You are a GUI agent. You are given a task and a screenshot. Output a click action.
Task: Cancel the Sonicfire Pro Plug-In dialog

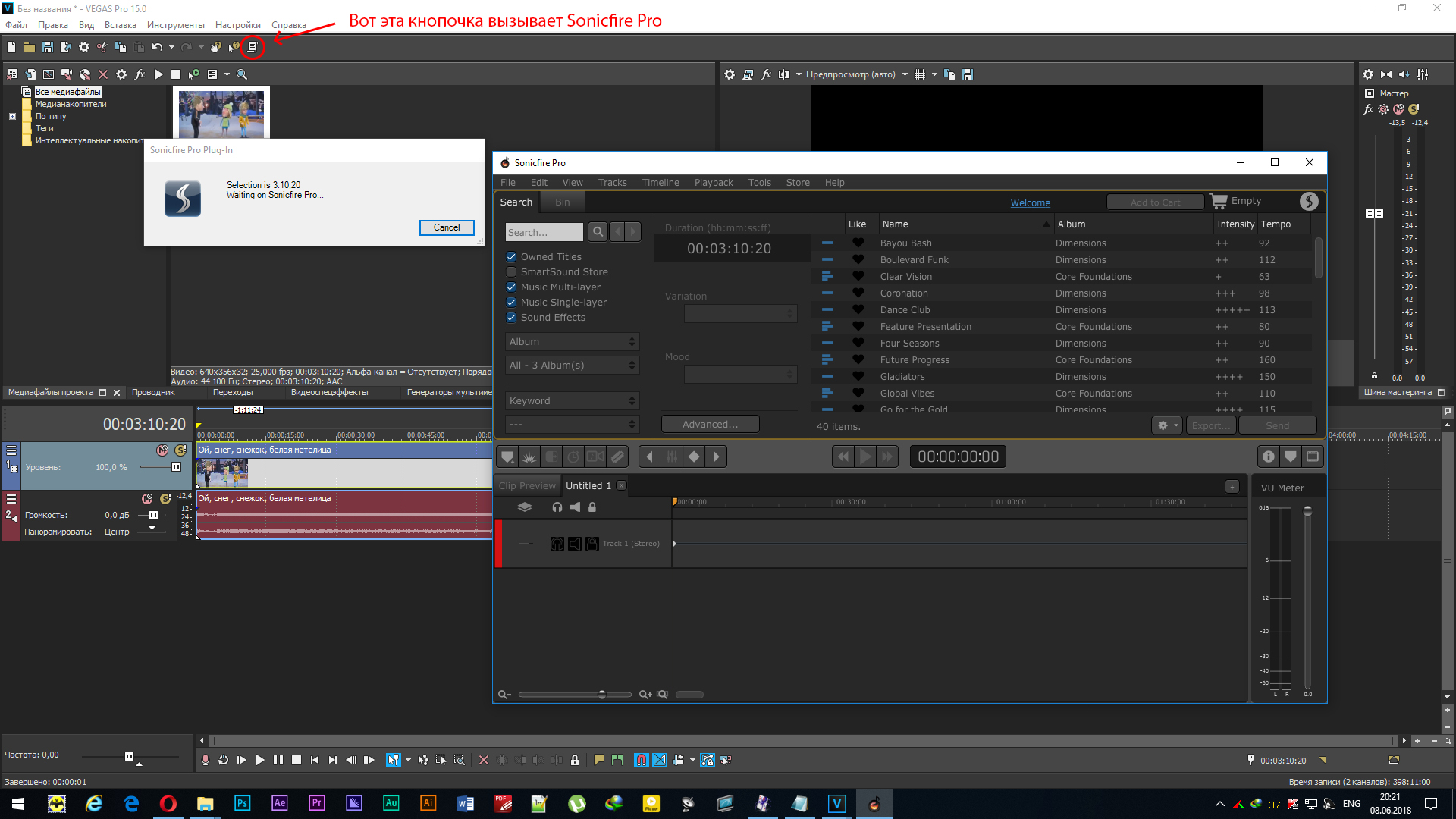[x=447, y=227]
